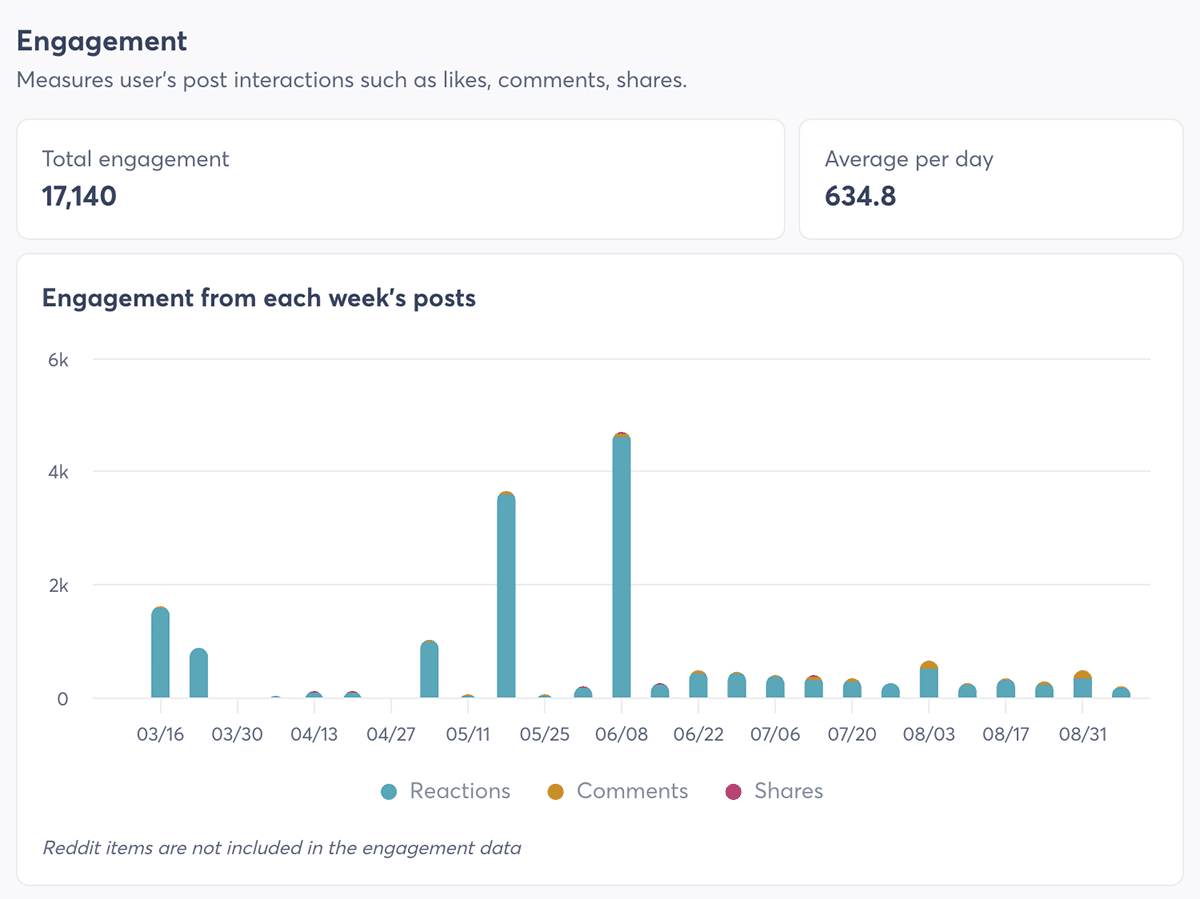Select the 06/22 week bar
Screen dimensions: 1200x899
[x=698, y=684]
